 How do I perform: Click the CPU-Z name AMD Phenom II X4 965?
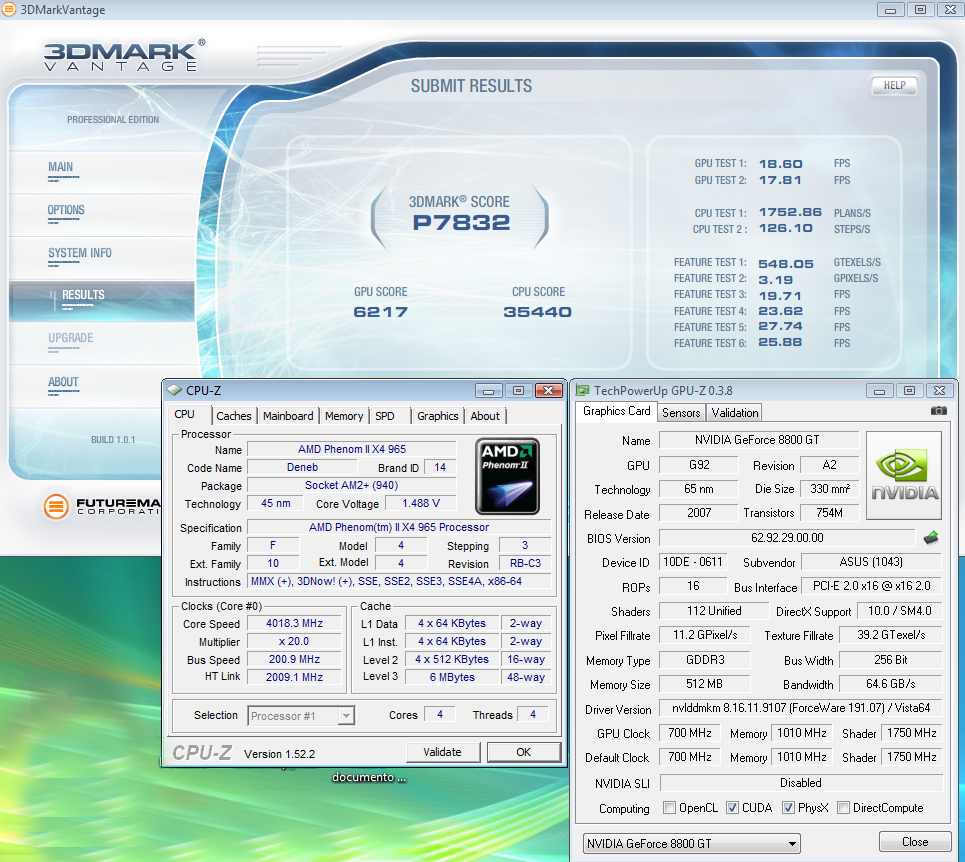tap(351, 449)
